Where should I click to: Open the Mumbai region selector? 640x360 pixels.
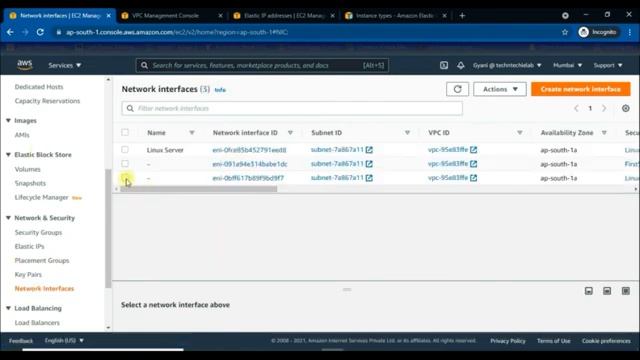[x=567, y=65]
